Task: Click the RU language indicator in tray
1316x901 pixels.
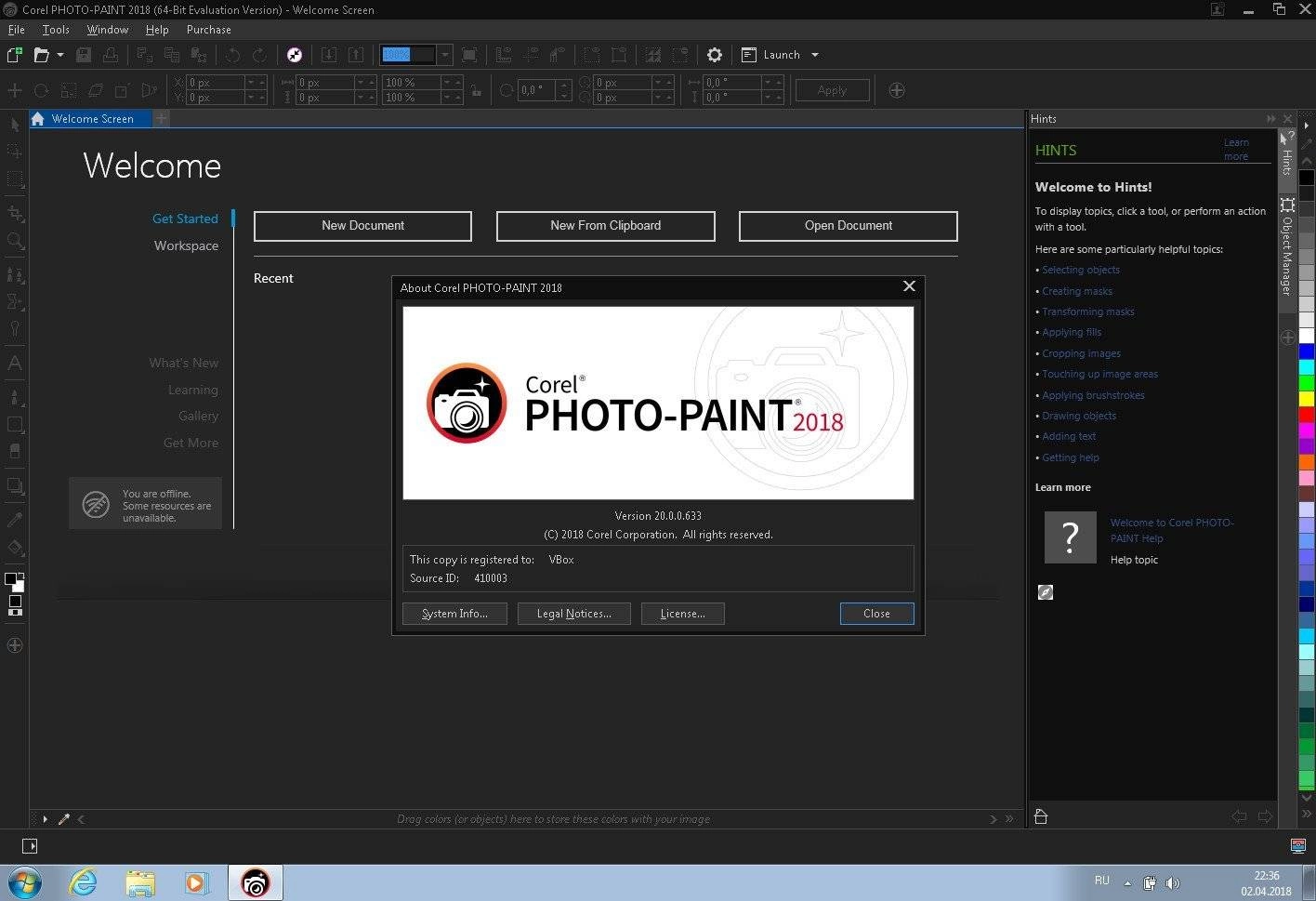Action: (1101, 881)
